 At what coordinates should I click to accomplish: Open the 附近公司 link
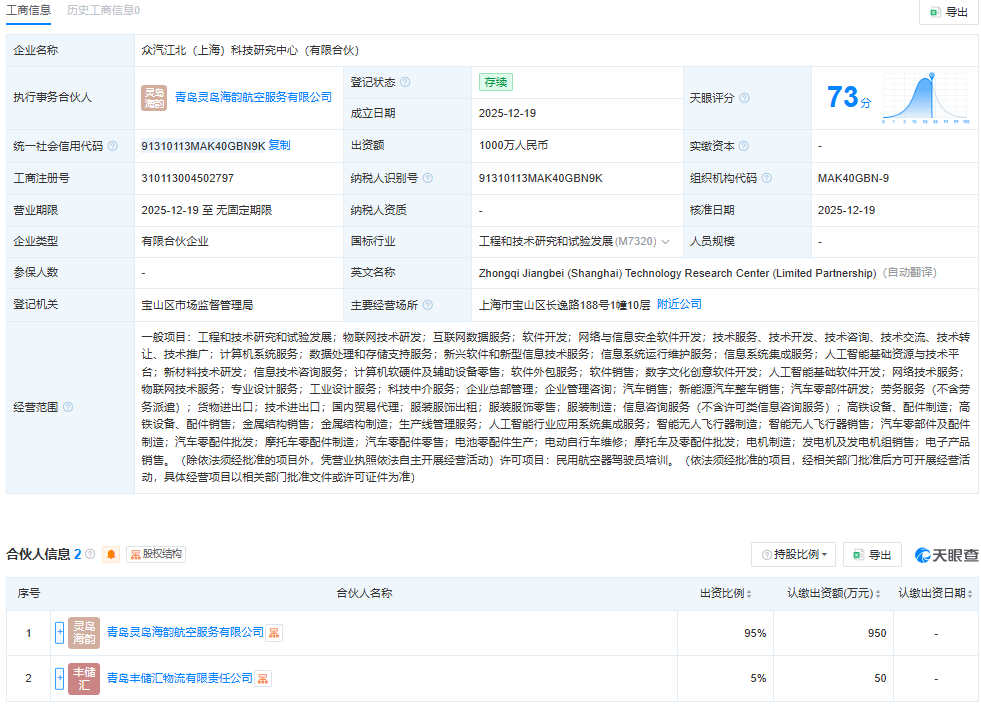[x=679, y=304]
